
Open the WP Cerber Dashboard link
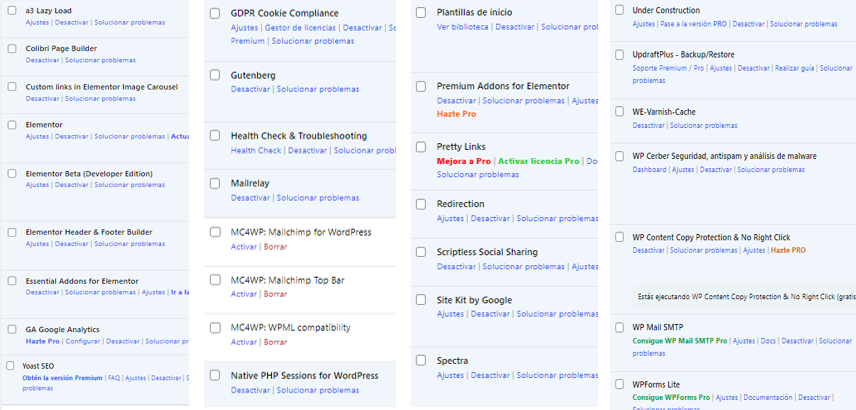(x=649, y=170)
